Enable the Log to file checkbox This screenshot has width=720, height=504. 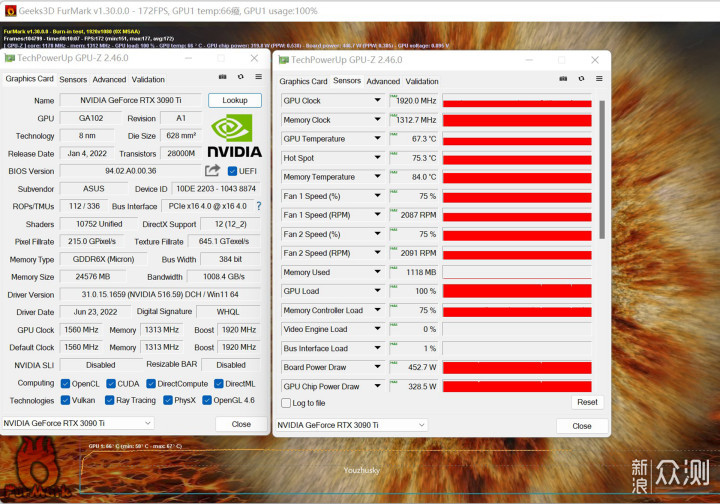coord(286,403)
